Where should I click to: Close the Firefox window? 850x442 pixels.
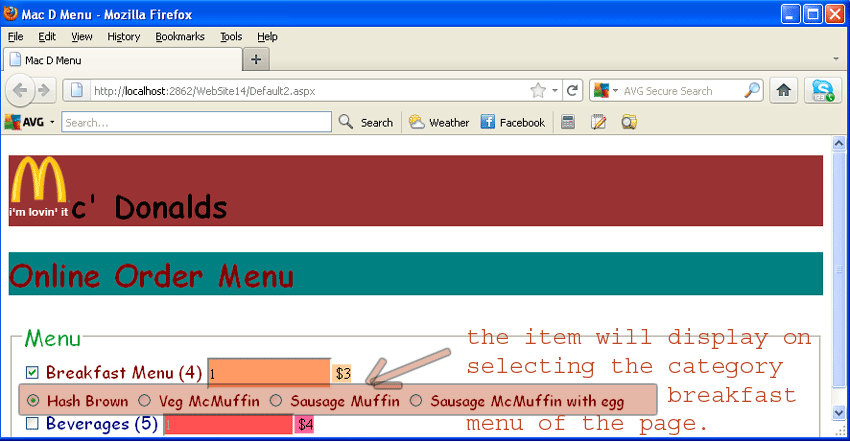pos(835,14)
